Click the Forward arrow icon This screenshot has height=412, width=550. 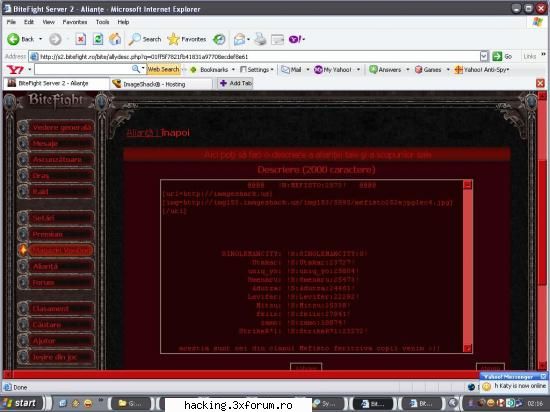point(55,39)
